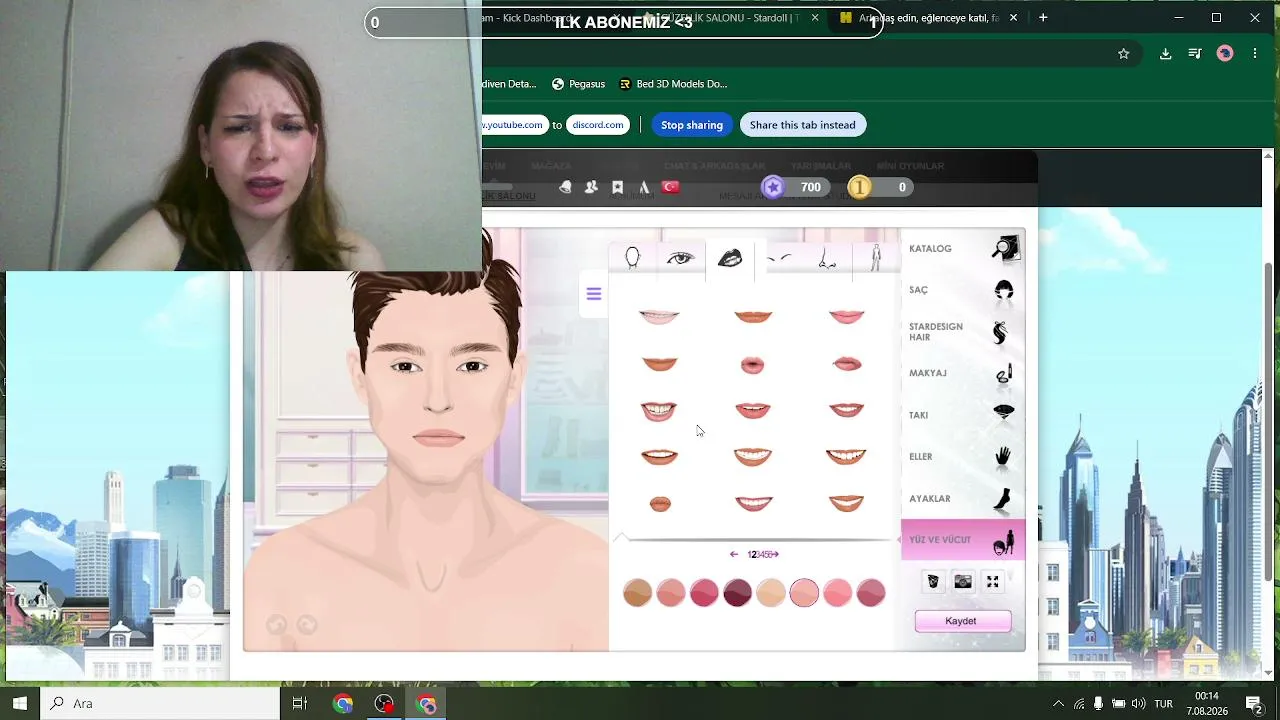Open KATALOG in the side menu
The width and height of the screenshot is (1280, 720).
(x=962, y=248)
